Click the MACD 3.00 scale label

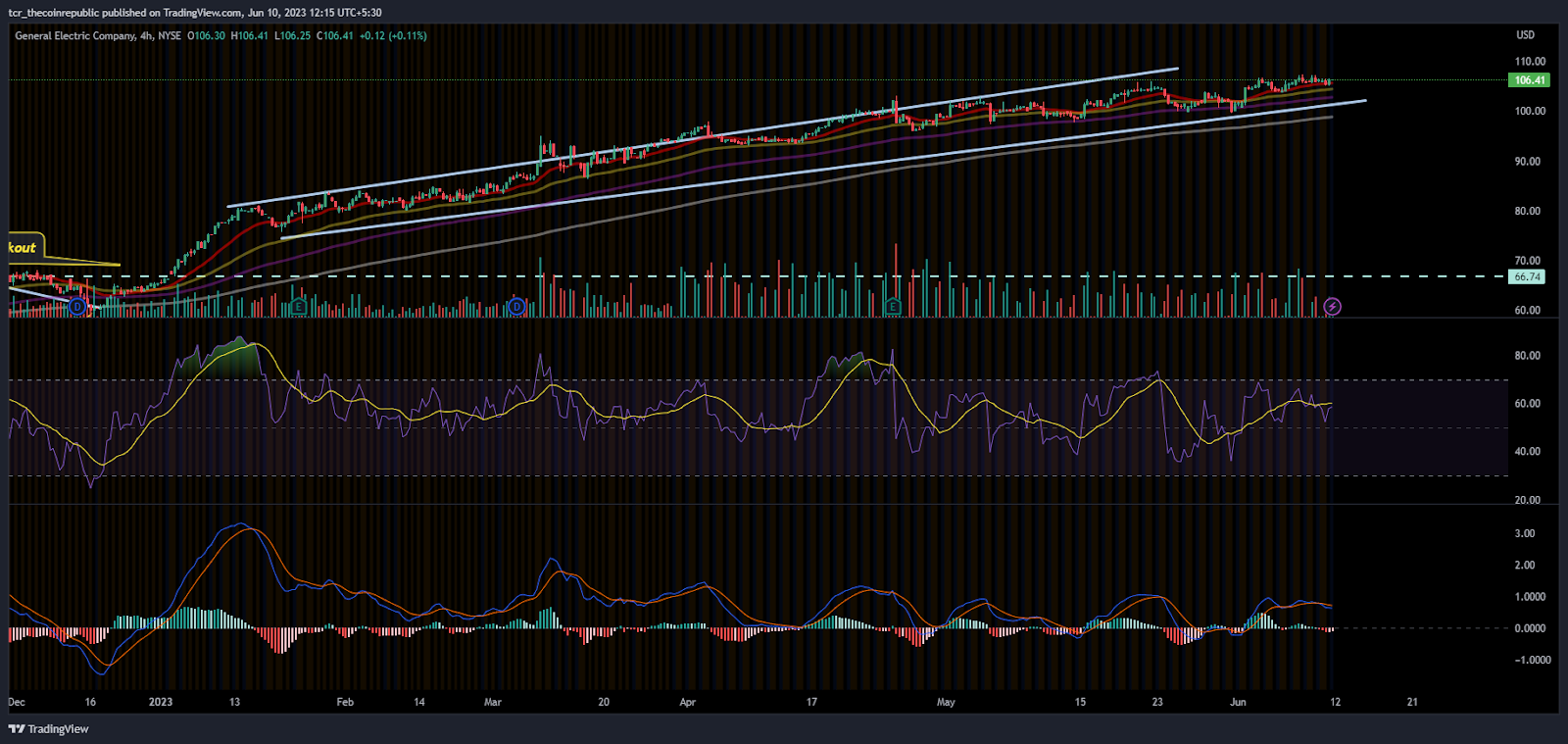coord(1525,533)
